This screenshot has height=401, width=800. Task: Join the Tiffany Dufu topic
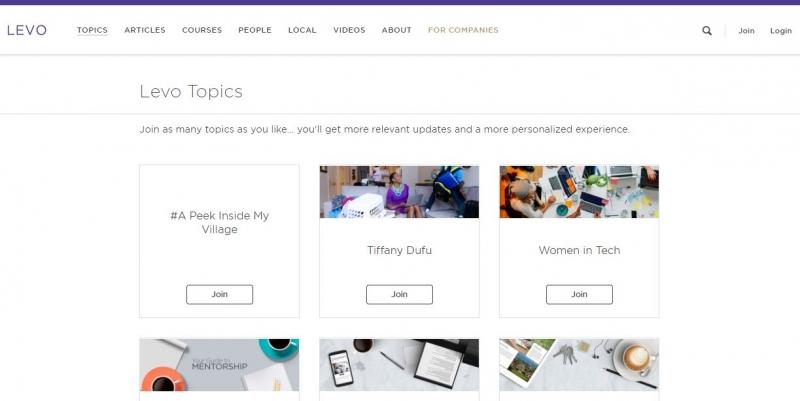399,294
